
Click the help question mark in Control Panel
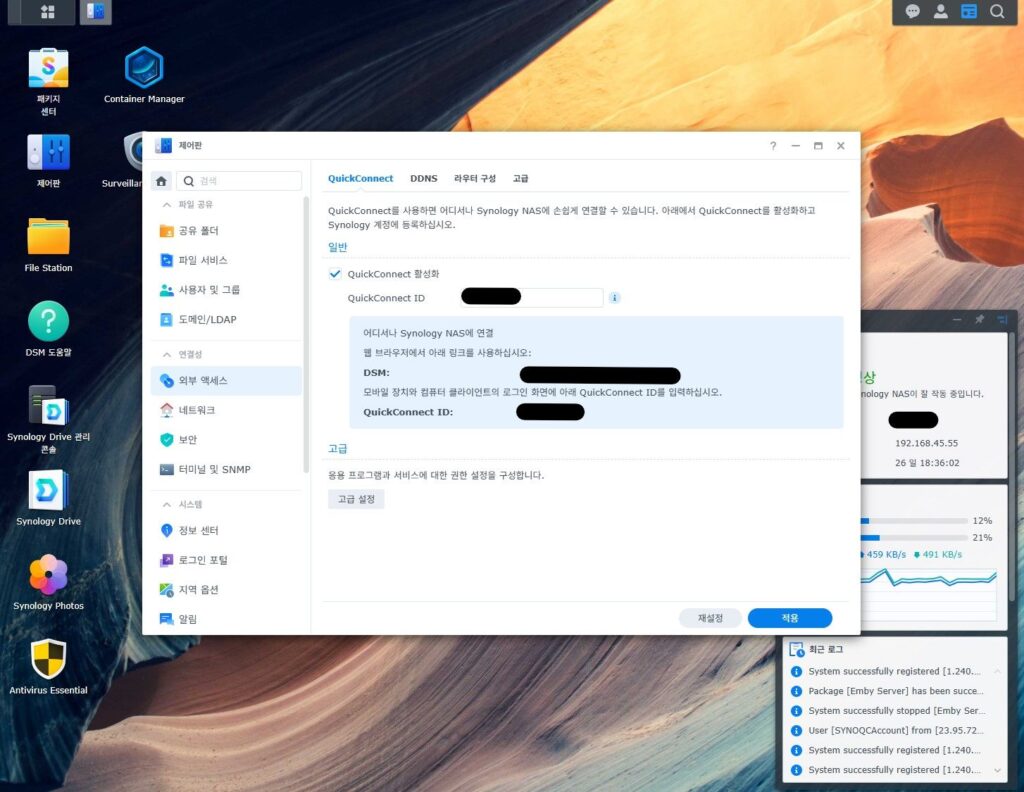(x=773, y=146)
